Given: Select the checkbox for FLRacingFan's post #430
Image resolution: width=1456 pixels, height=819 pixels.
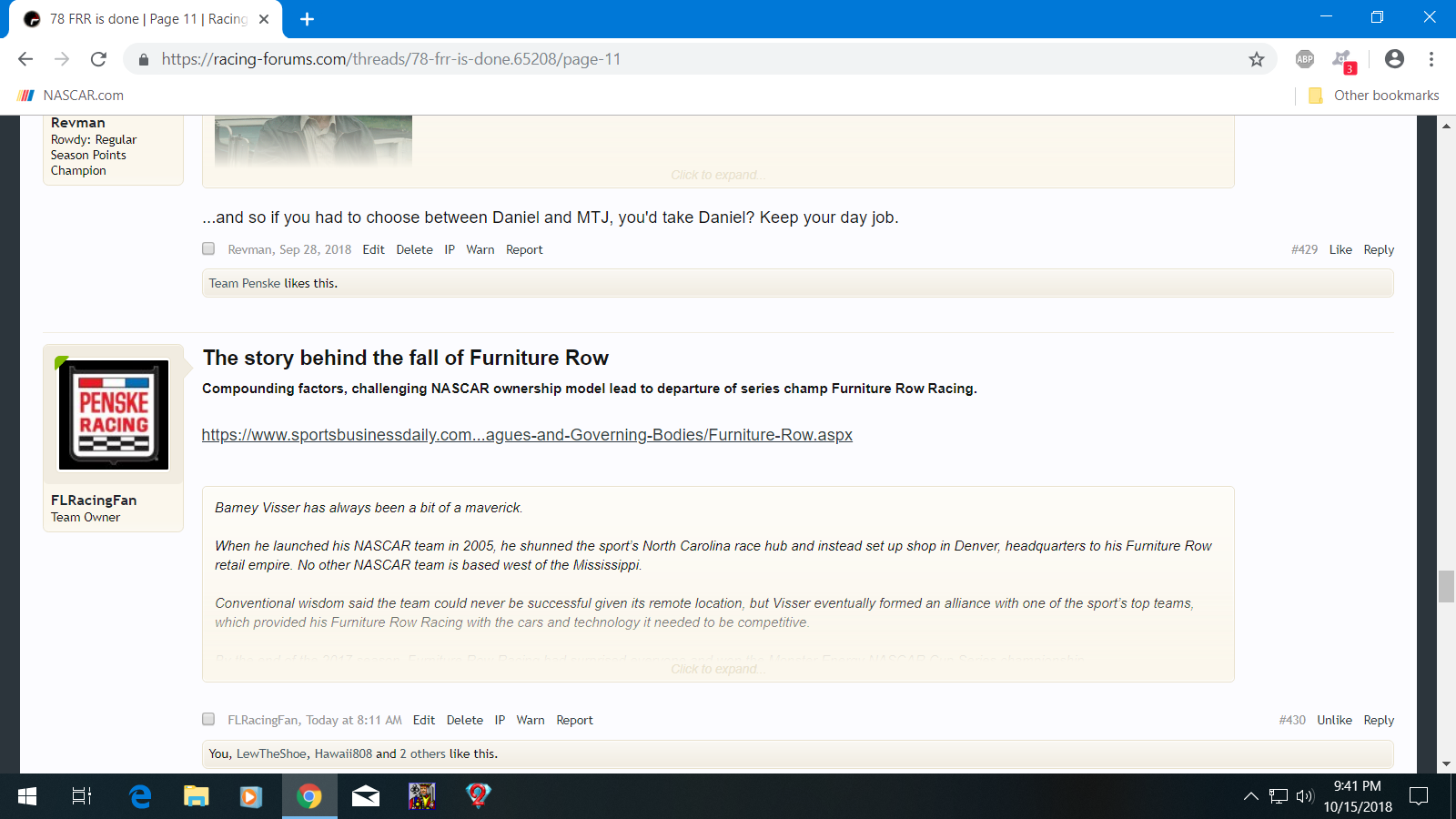Looking at the screenshot, I should point(208,719).
